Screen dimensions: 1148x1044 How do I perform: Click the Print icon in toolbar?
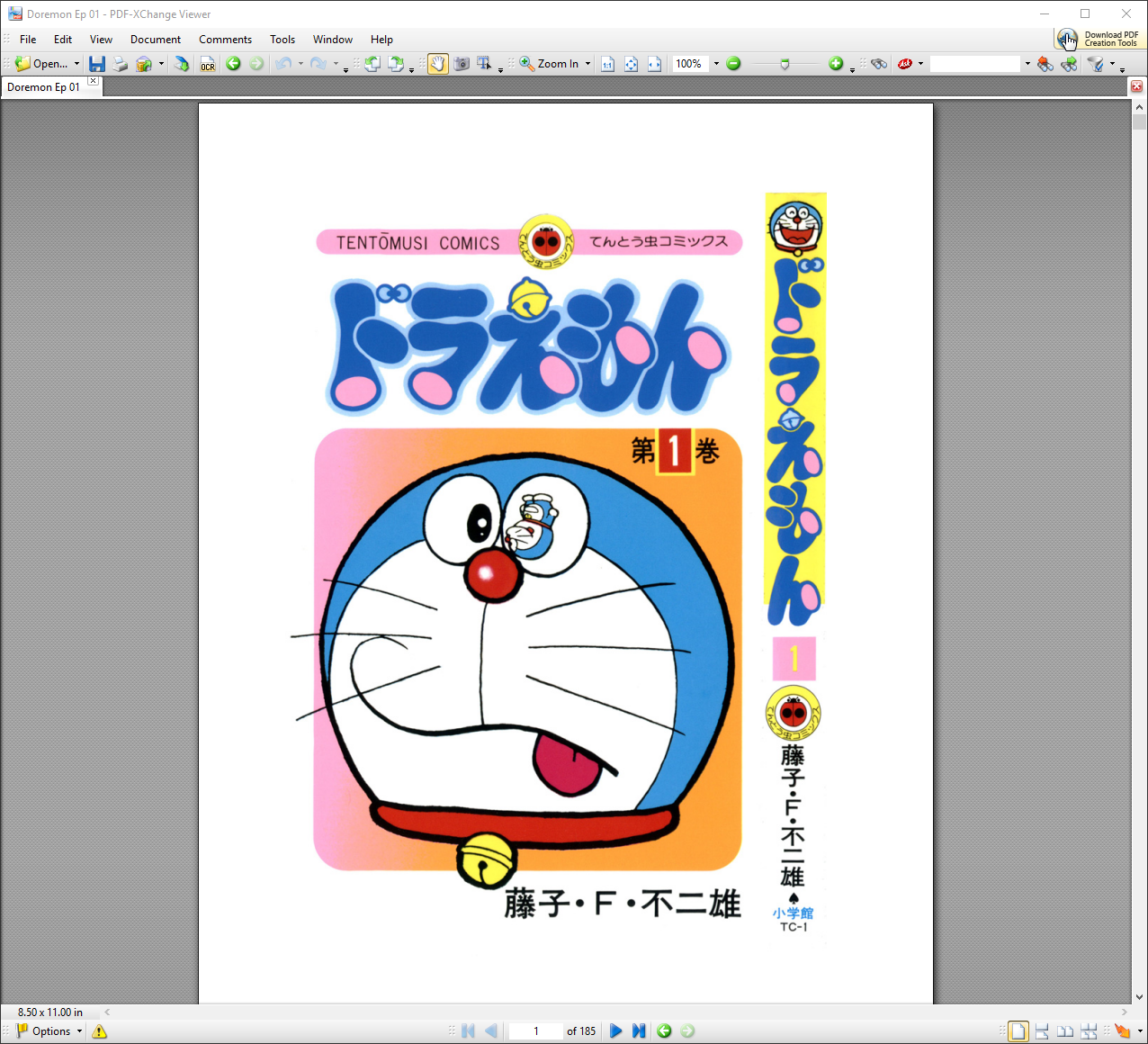pos(120,64)
